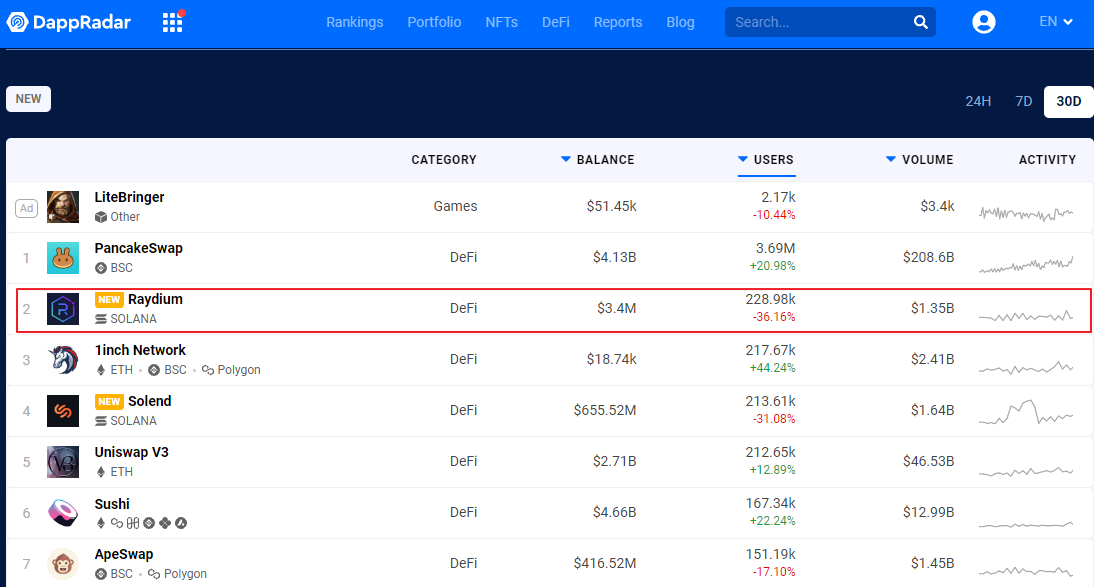
Task: Open the user account avatar icon
Action: point(984,22)
